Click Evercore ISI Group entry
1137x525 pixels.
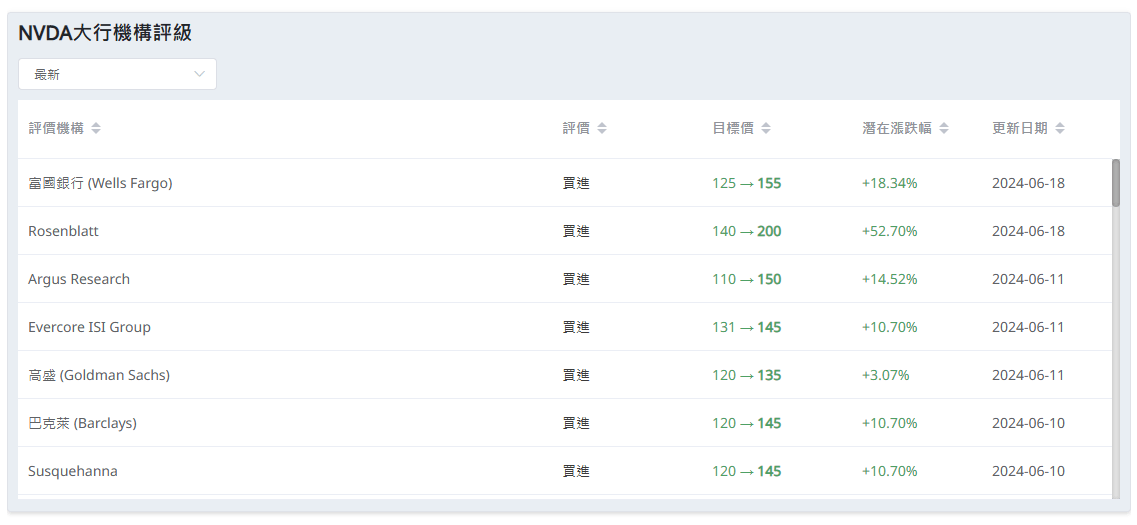(x=89, y=327)
